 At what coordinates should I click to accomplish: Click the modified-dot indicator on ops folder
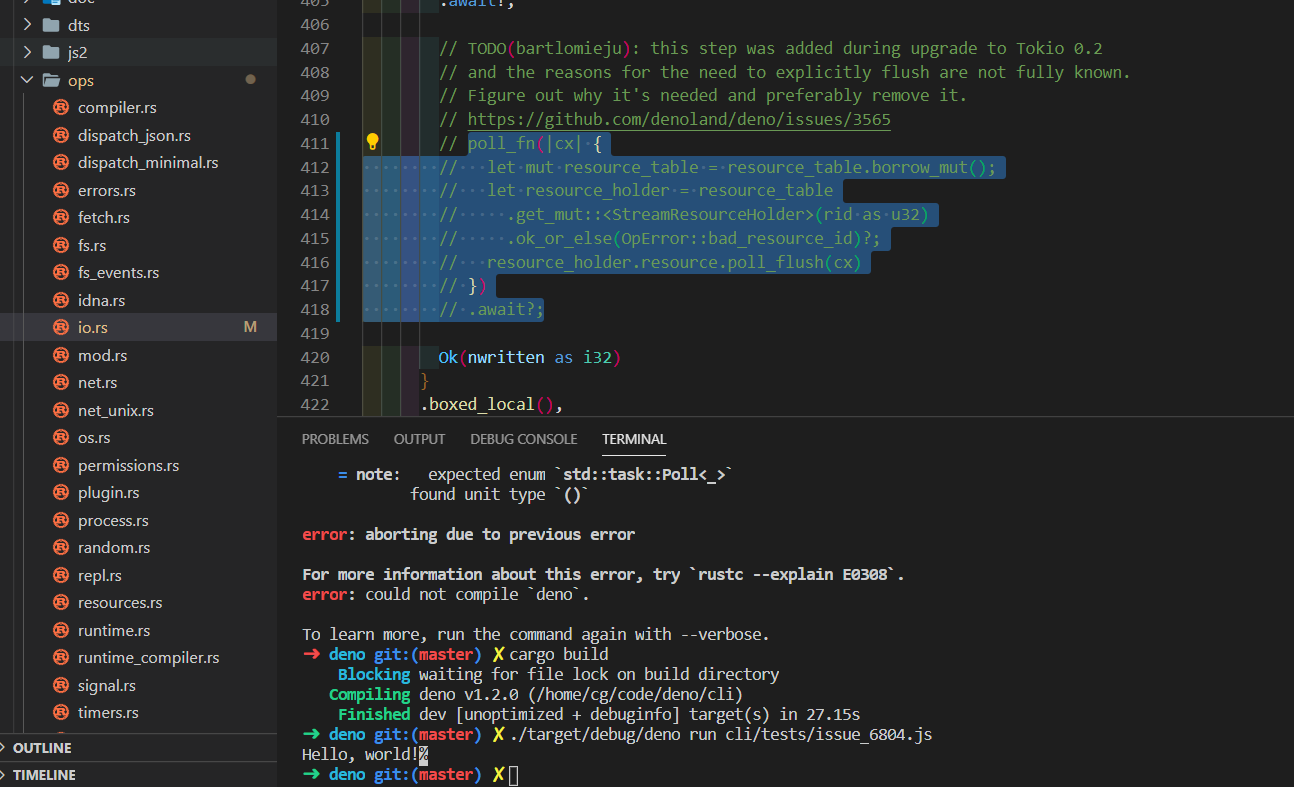[x=250, y=80]
